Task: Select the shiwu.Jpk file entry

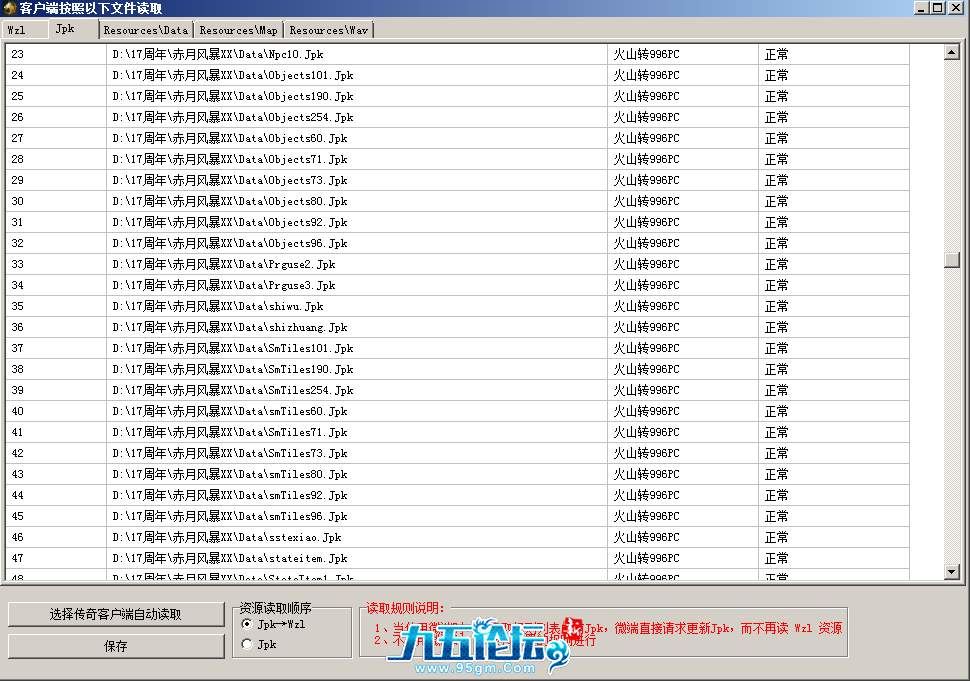Action: pos(217,306)
